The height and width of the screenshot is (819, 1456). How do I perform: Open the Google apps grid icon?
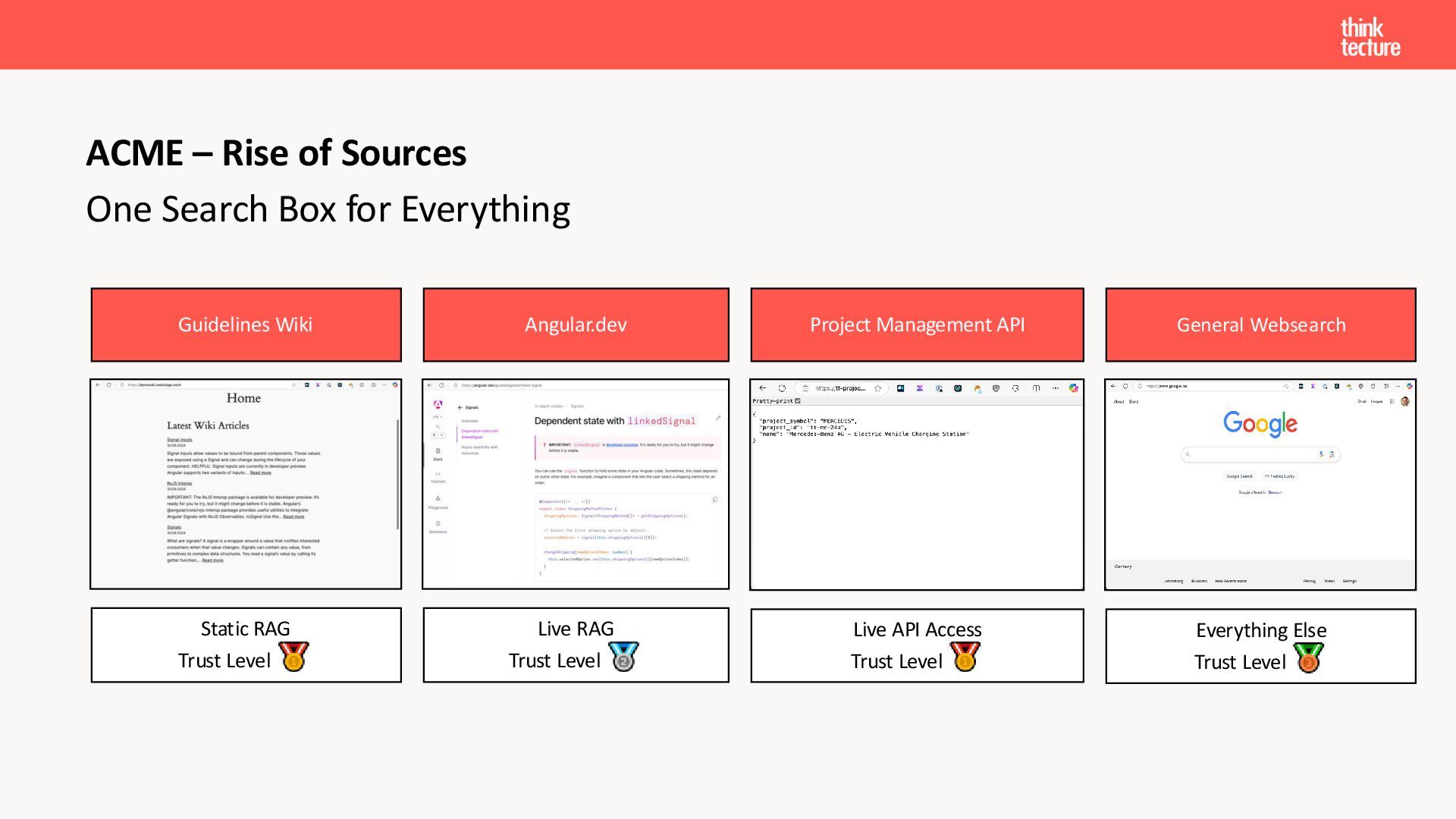[1392, 402]
